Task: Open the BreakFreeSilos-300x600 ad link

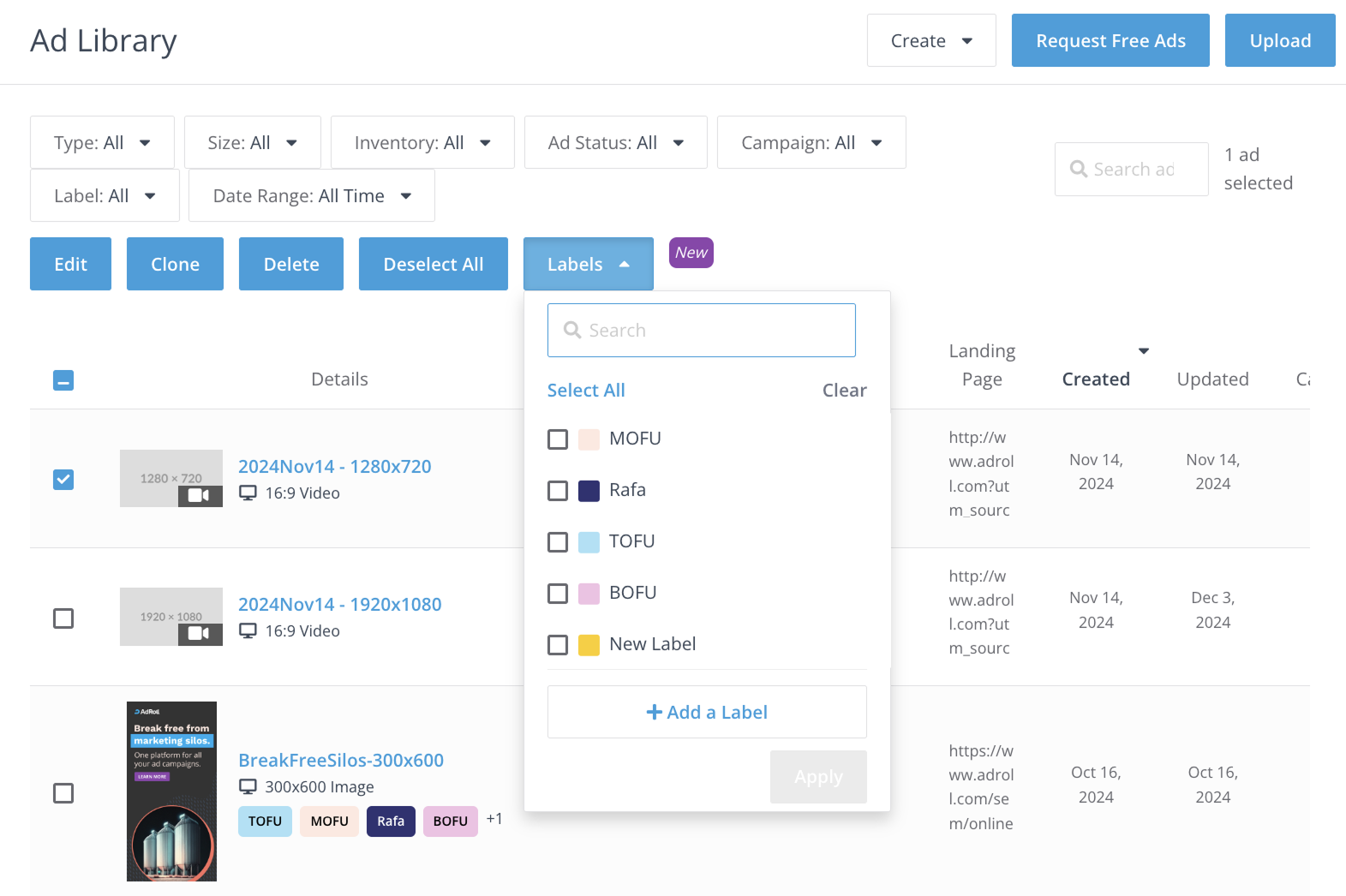Action: tap(340, 761)
